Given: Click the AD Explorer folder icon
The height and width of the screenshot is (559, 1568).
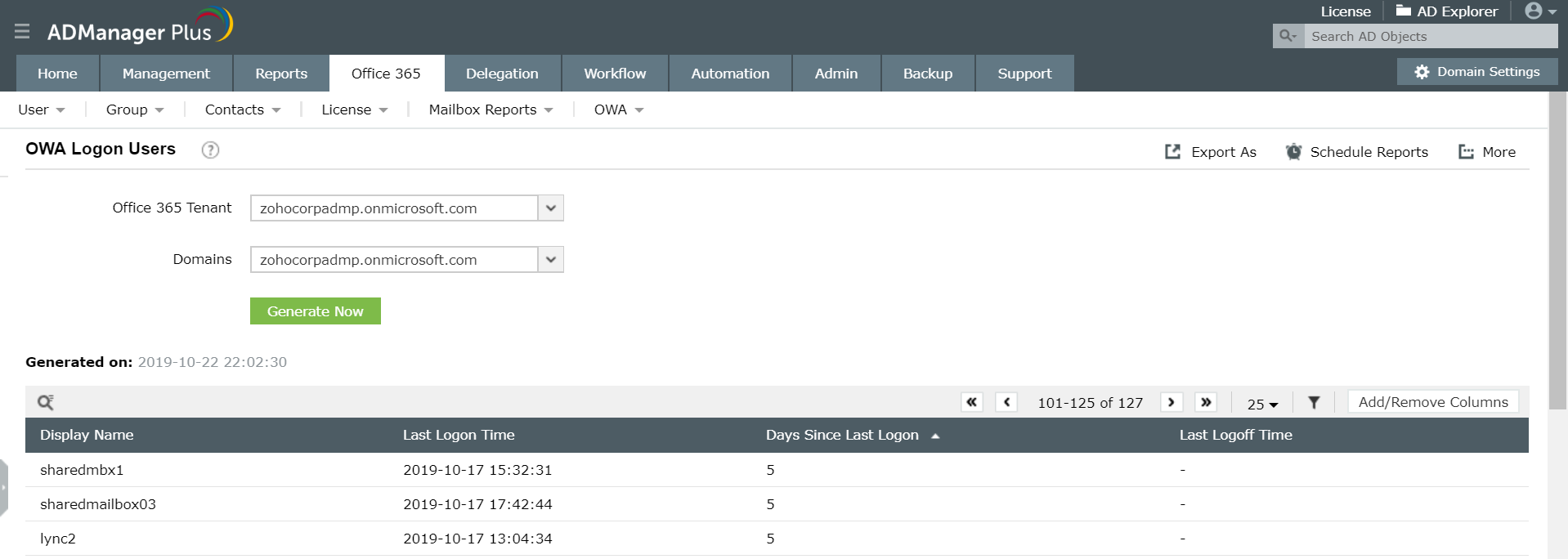Looking at the screenshot, I should (x=1404, y=11).
